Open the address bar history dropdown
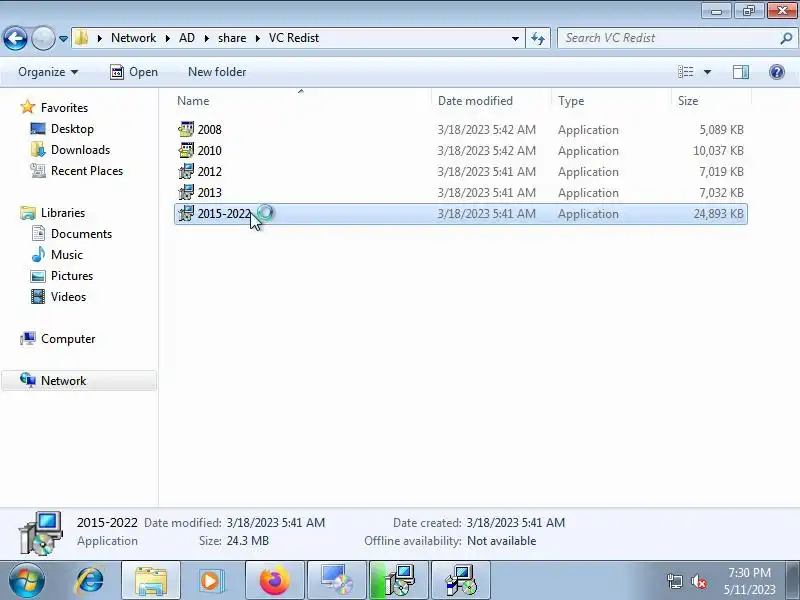This screenshot has width=800, height=600. pos(515,38)
